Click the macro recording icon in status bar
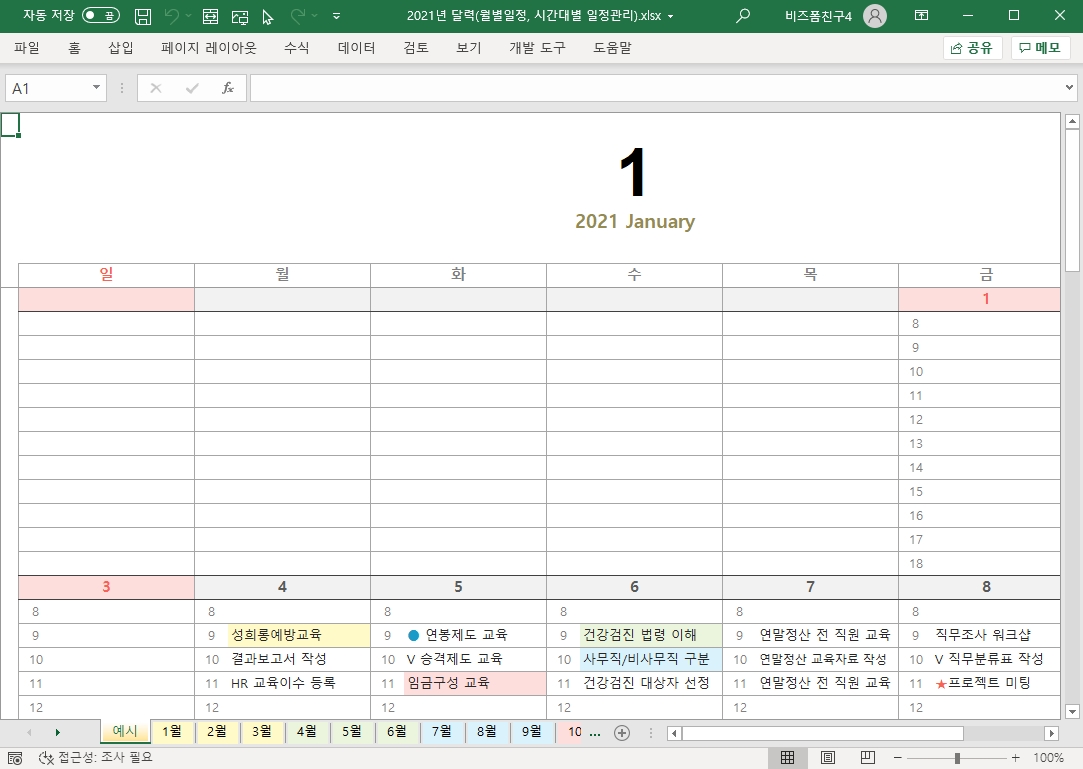The height and width of the screenshot is (769, 1083). pos(15,758)
